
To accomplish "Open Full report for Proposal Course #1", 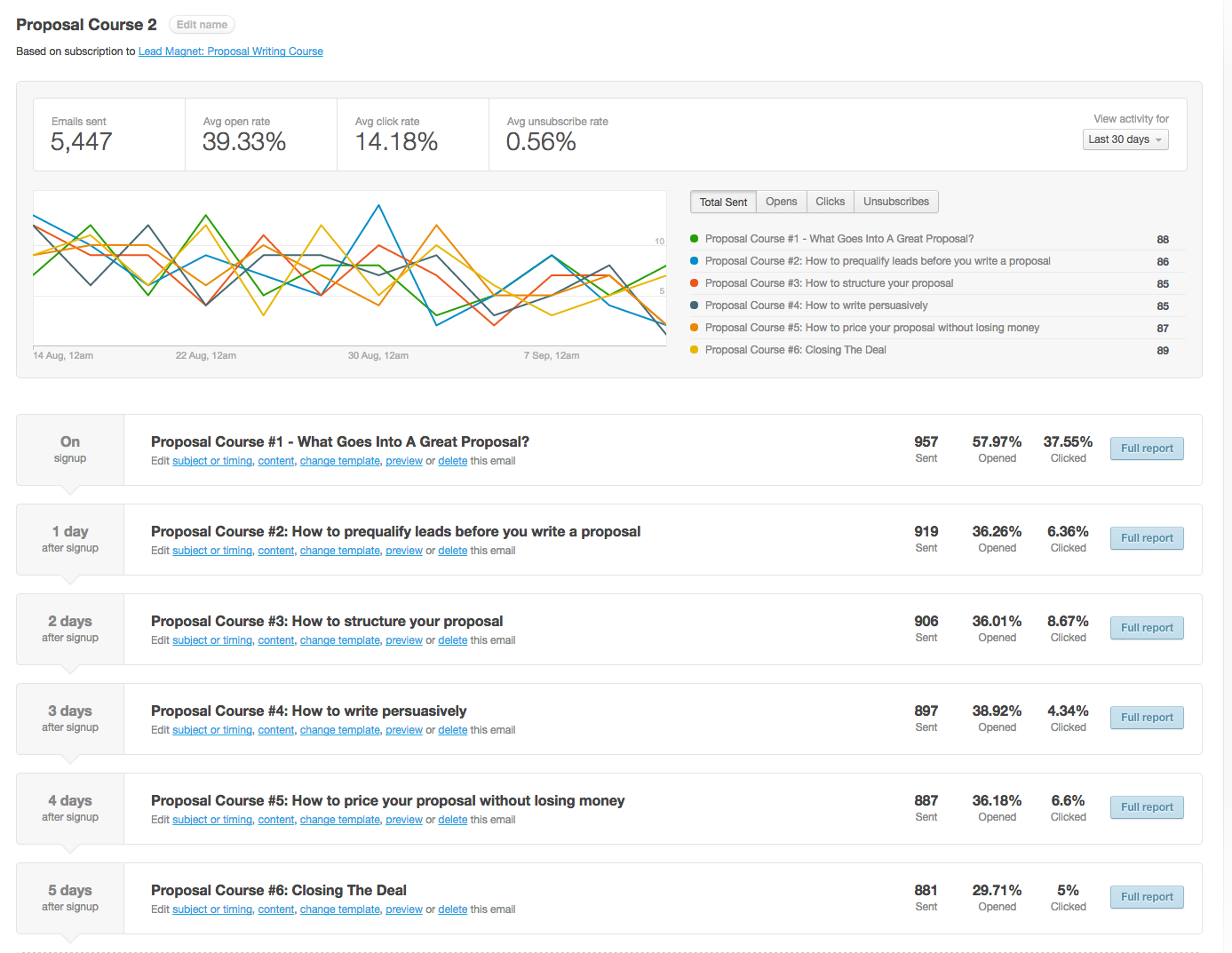I will (x=1147, y=449).
